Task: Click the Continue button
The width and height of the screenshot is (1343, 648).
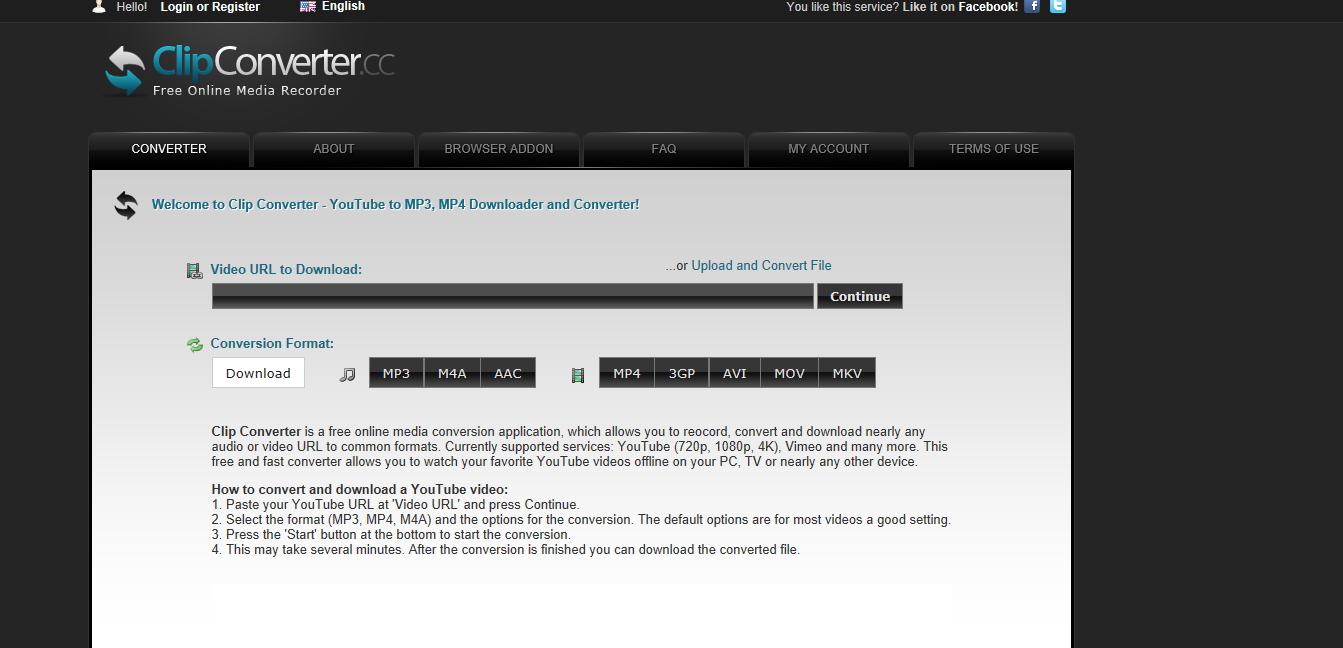Action: coord(860,296)
